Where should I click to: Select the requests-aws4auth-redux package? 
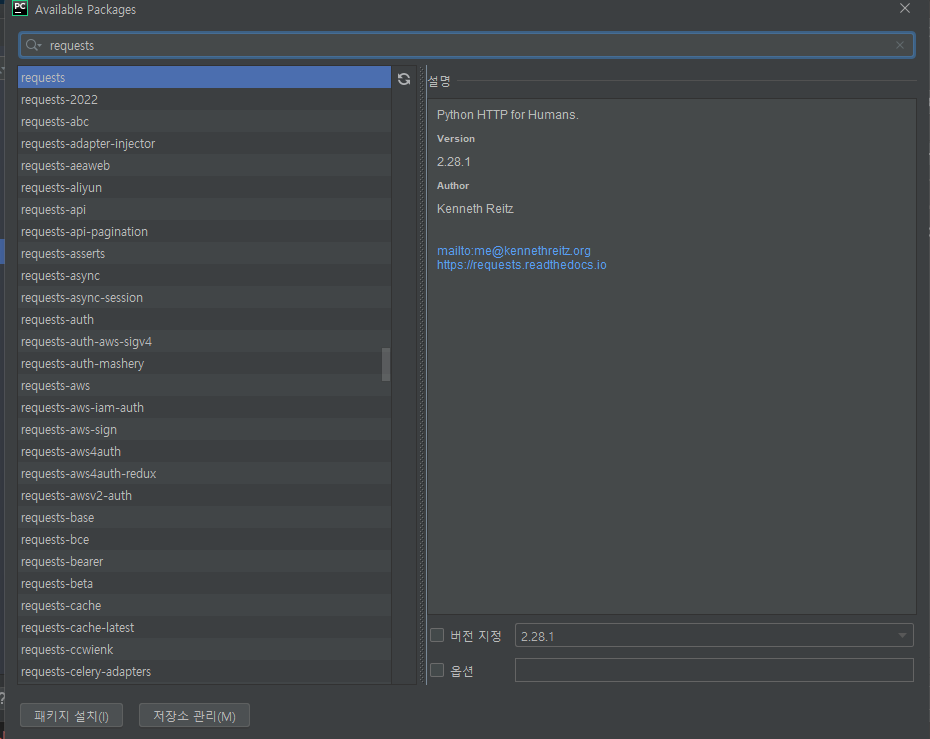click(204, 473)
